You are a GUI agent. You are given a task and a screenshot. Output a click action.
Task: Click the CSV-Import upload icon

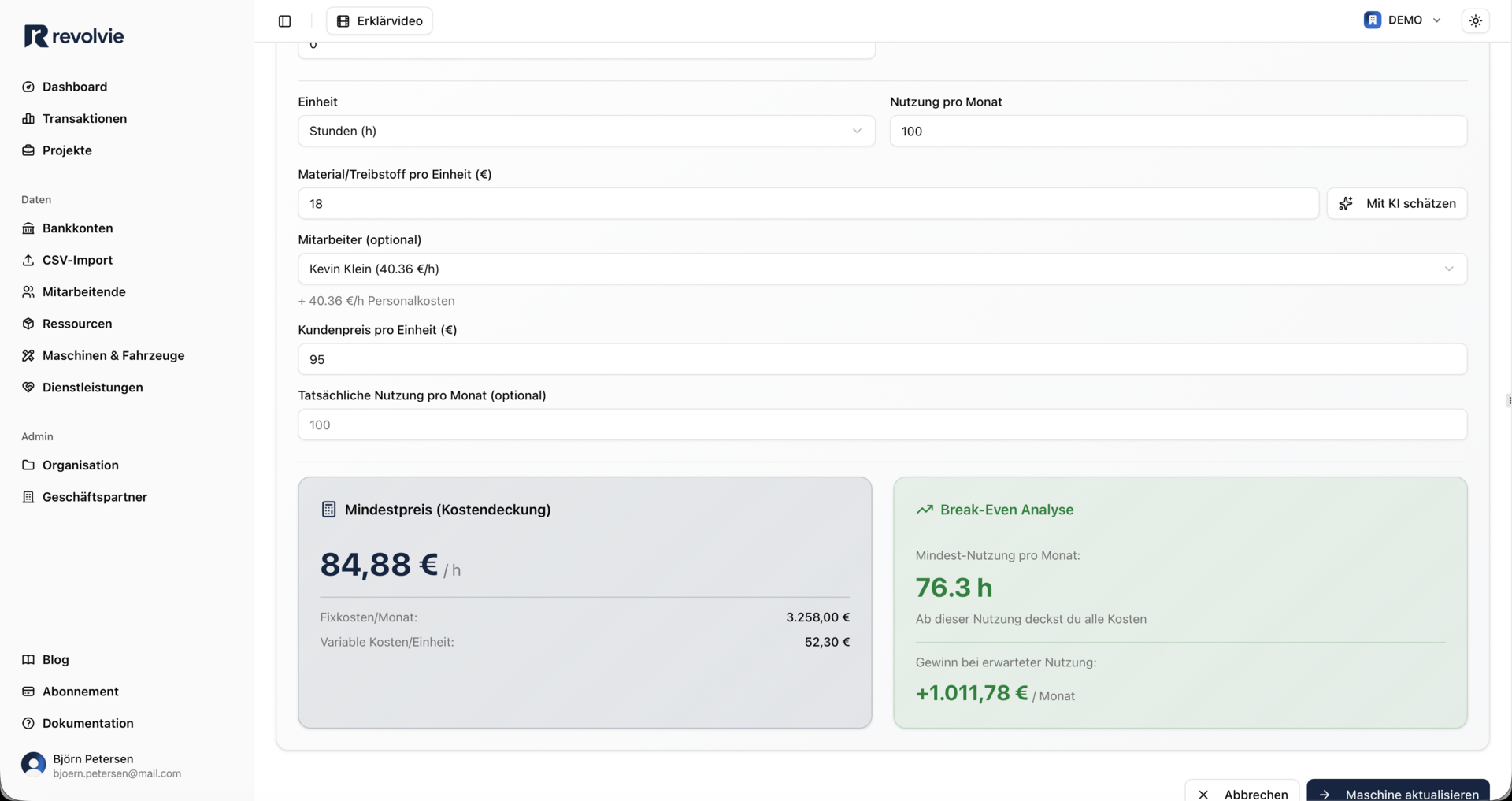click(x=28, y=260)
